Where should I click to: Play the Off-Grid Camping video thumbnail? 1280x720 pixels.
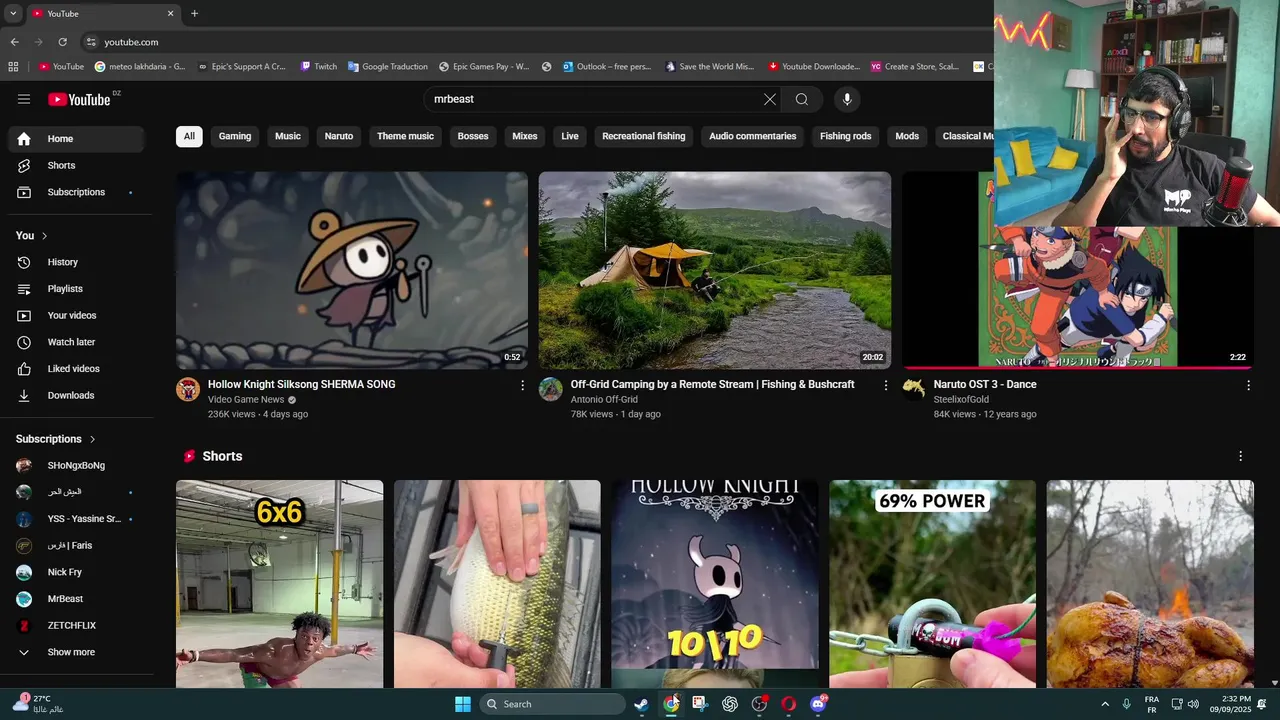[x=715, y=270]
